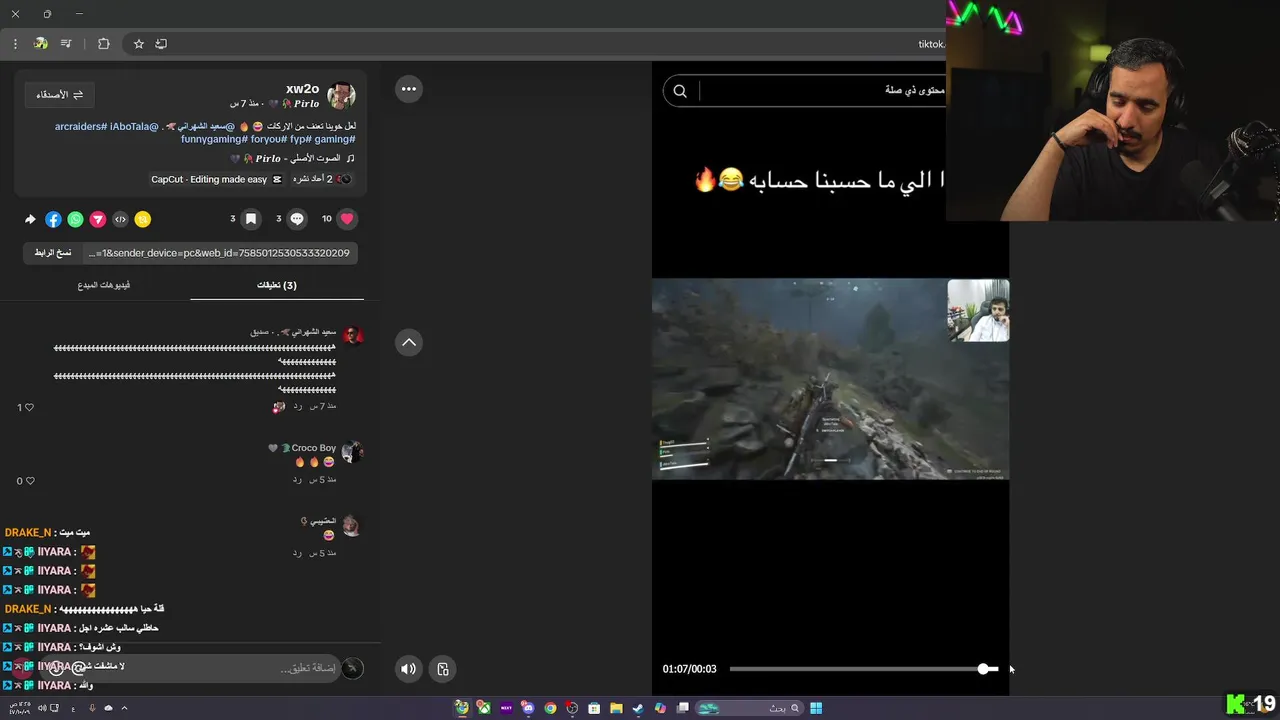The height and width of the screenshot is (720, 1280).
Task: Open @iAboTala mention
Action: [x=134, y=127]
